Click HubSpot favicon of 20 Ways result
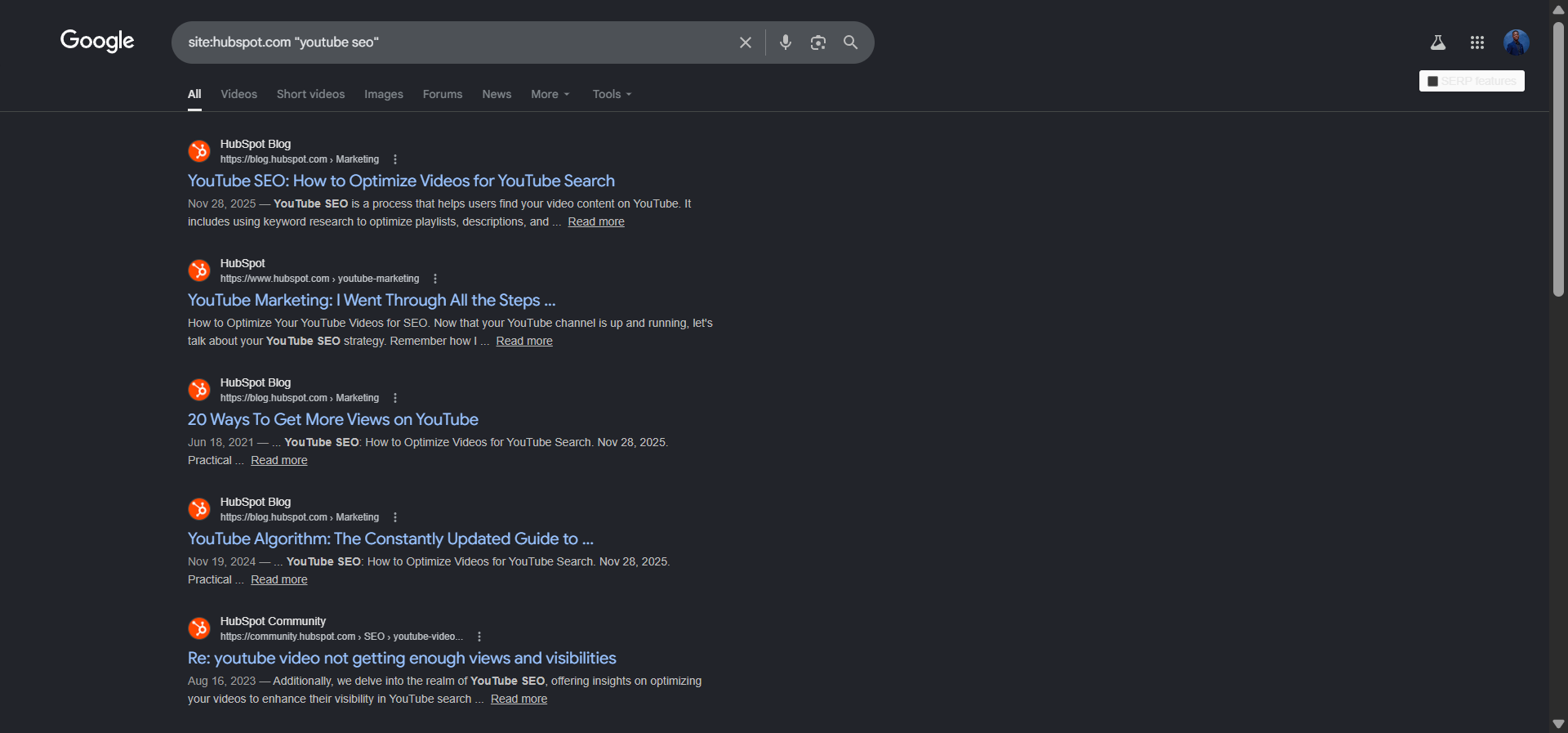This screenshot has width=1568, height=733. coord(199,390)
